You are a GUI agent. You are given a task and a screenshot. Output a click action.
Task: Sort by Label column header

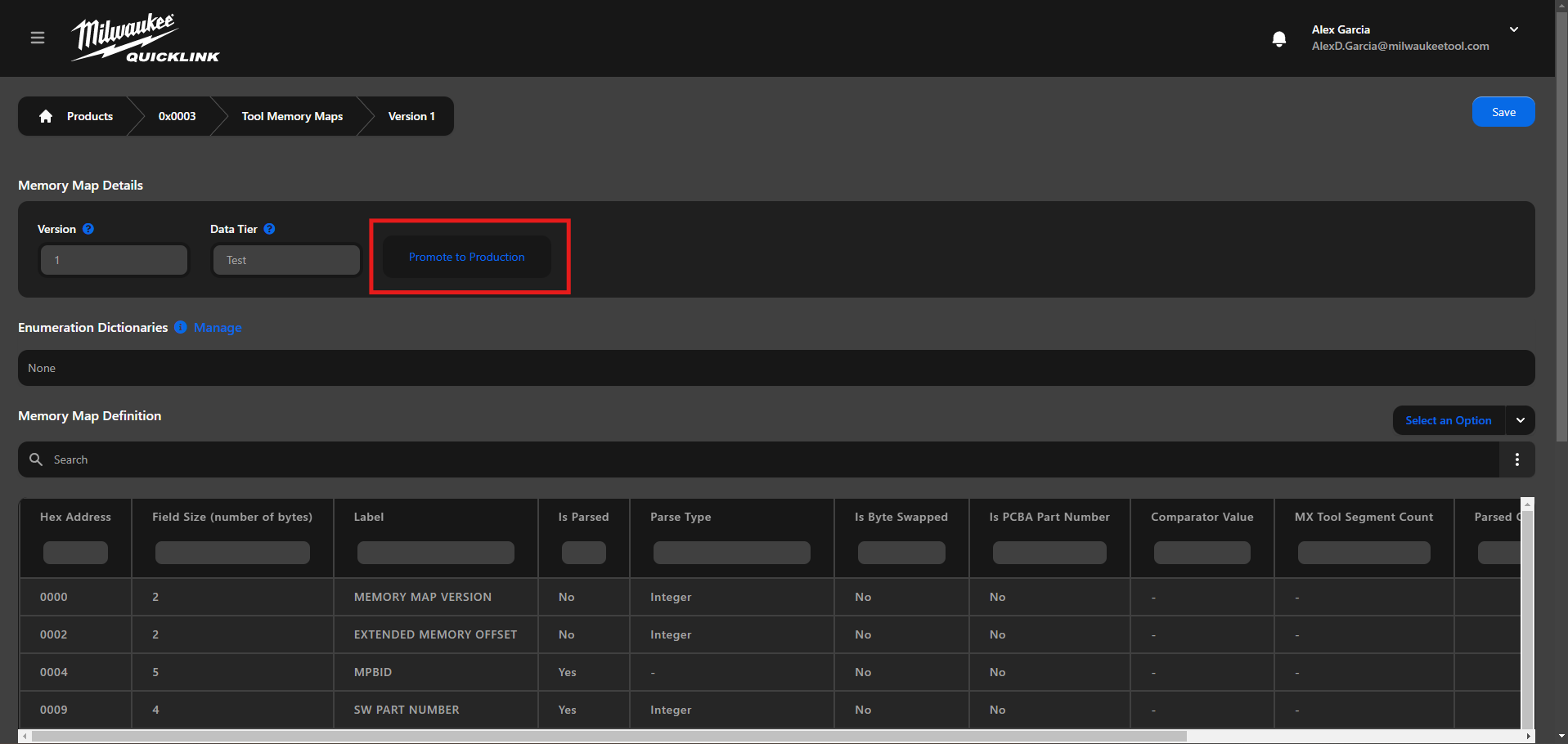point(369,517)
